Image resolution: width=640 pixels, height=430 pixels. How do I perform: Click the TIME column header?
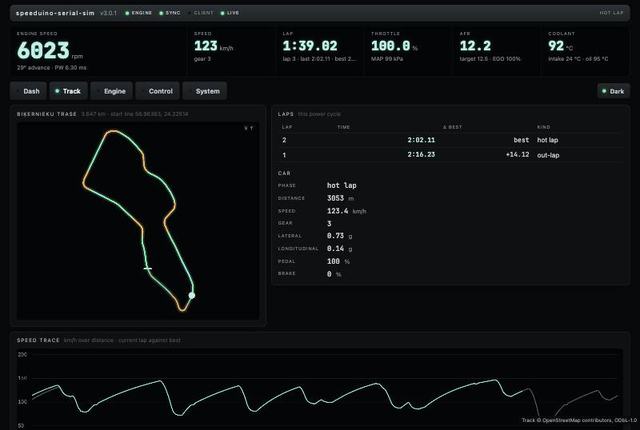click(343, 127)
